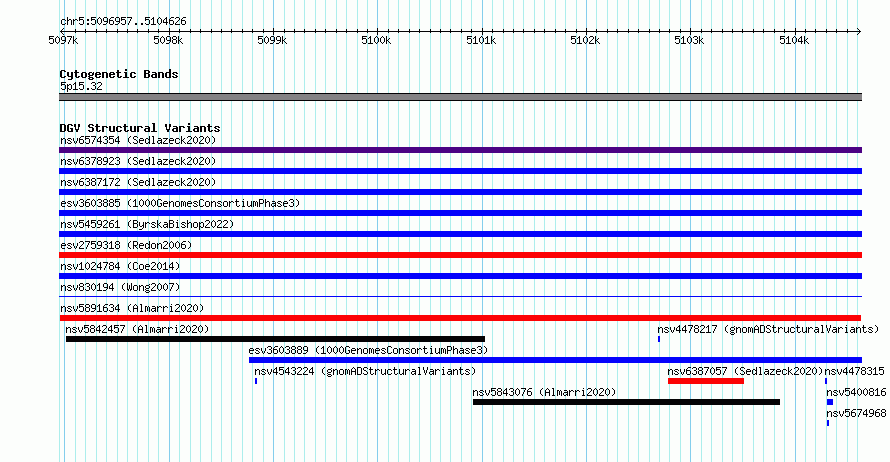Open nsv5400816 variant label

[856, 392]
